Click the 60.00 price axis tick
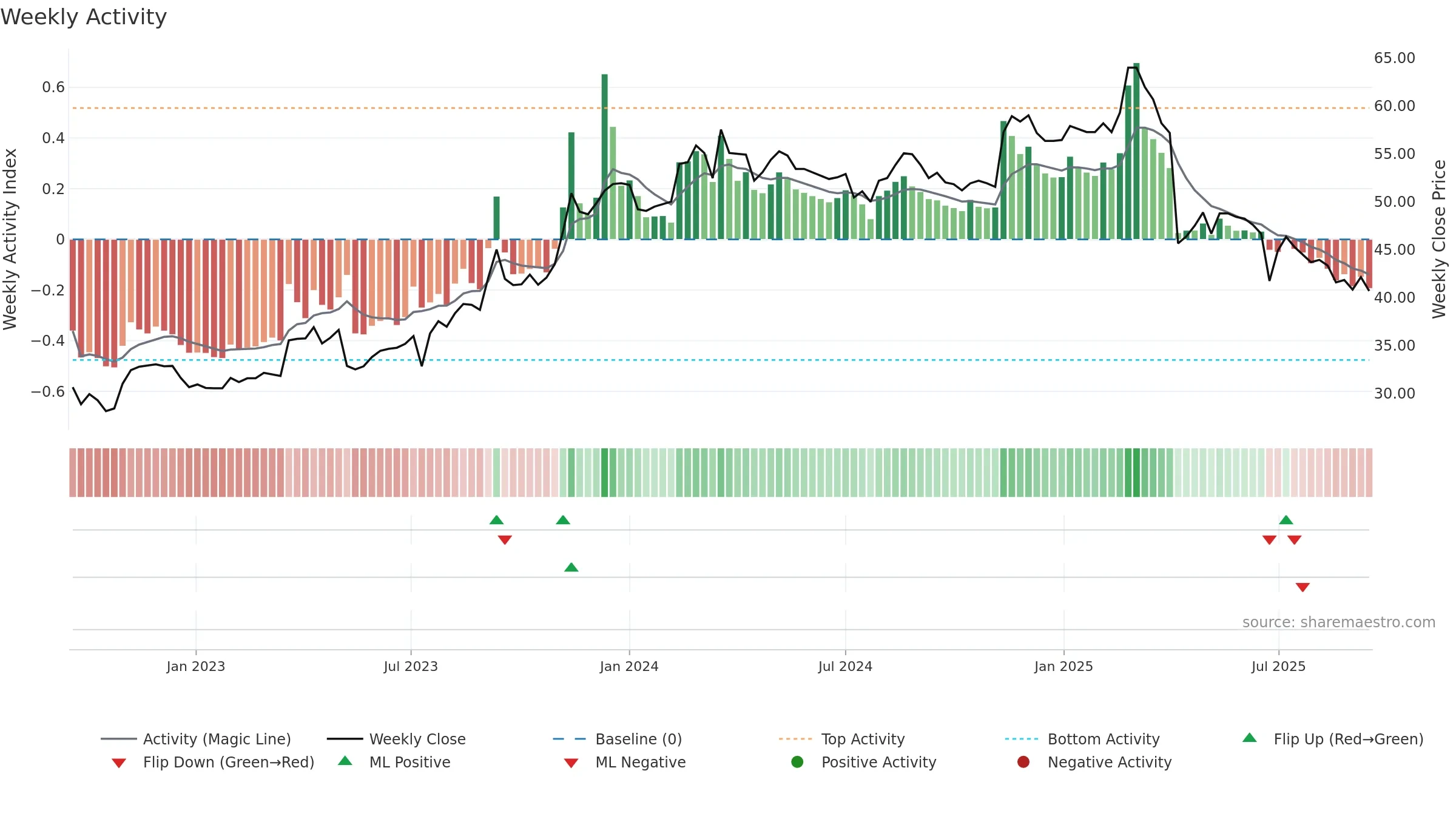This screenshot has width=1456, height=819. coord(1395,106)
